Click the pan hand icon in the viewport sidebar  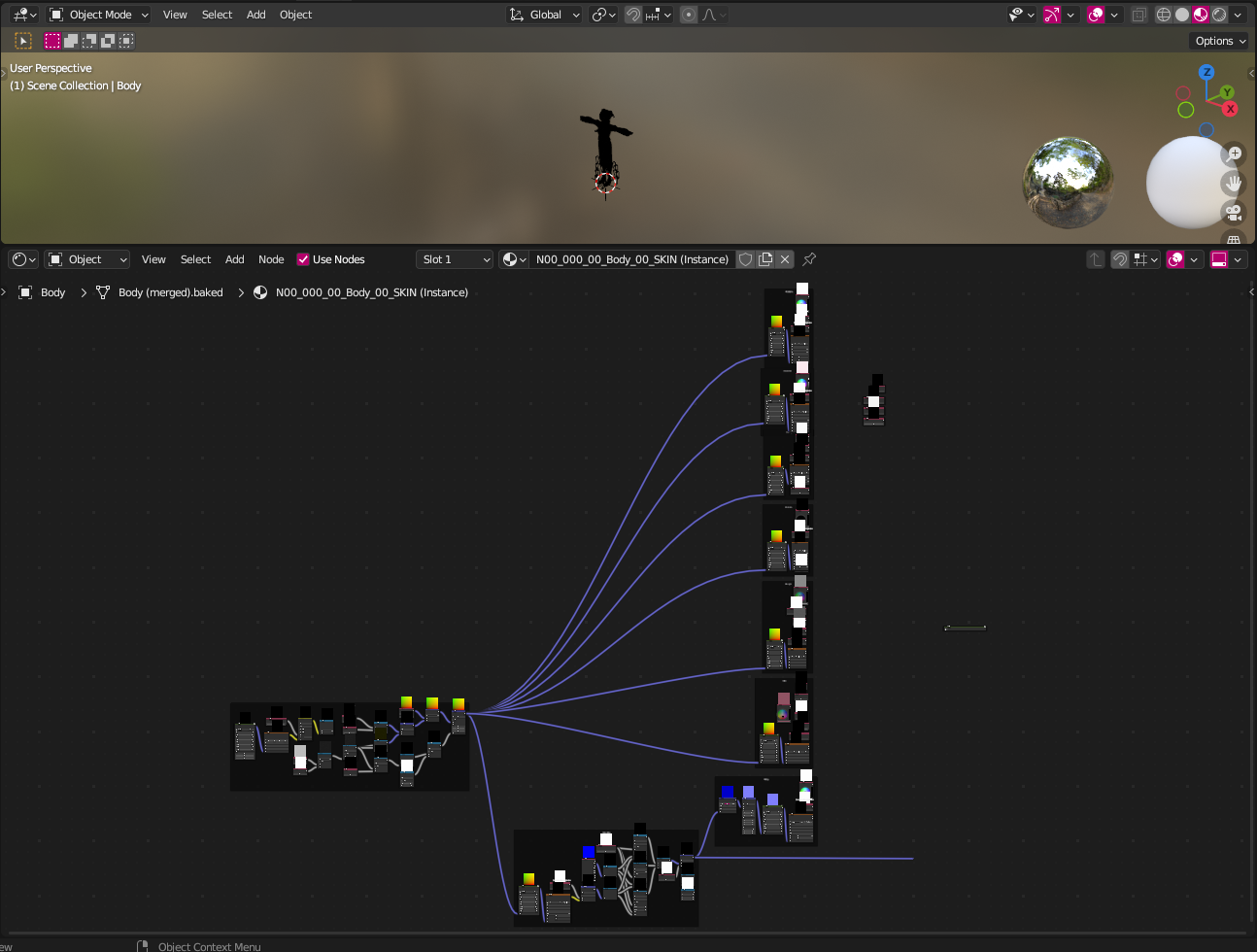(x=1234, y=183)
